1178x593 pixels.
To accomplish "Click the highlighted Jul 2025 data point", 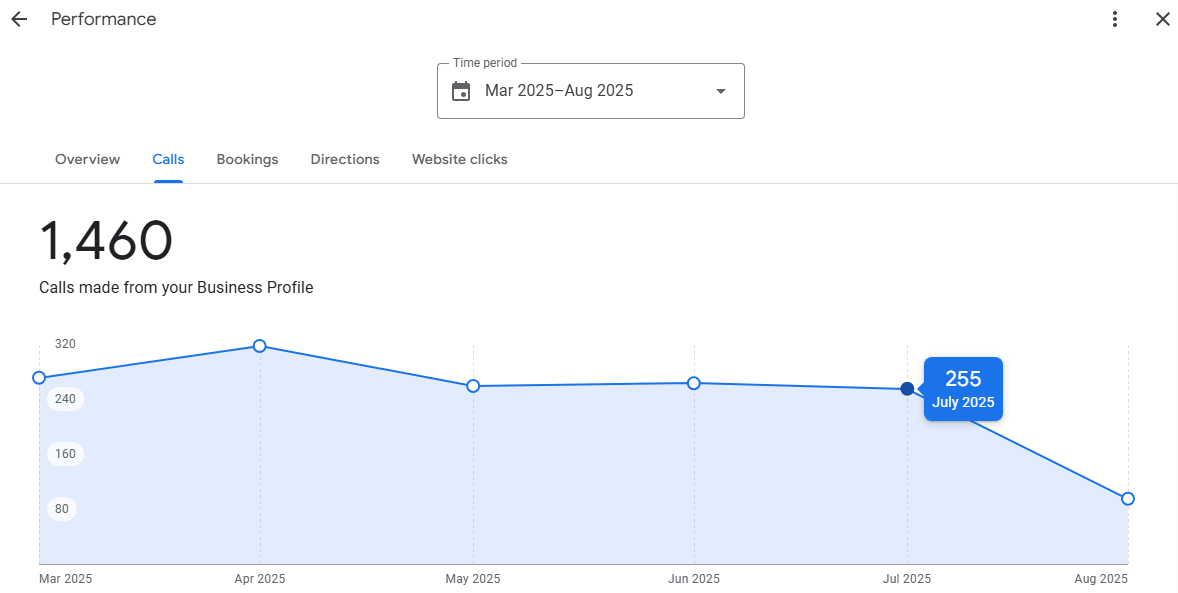I will [x=907, y=389].
